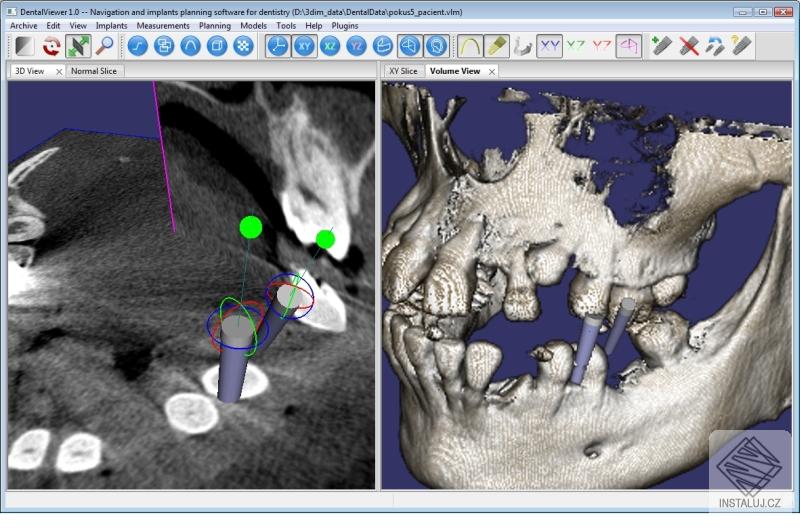
Task: Toggle the blue 3D axes view button
Action: point(278,46)
